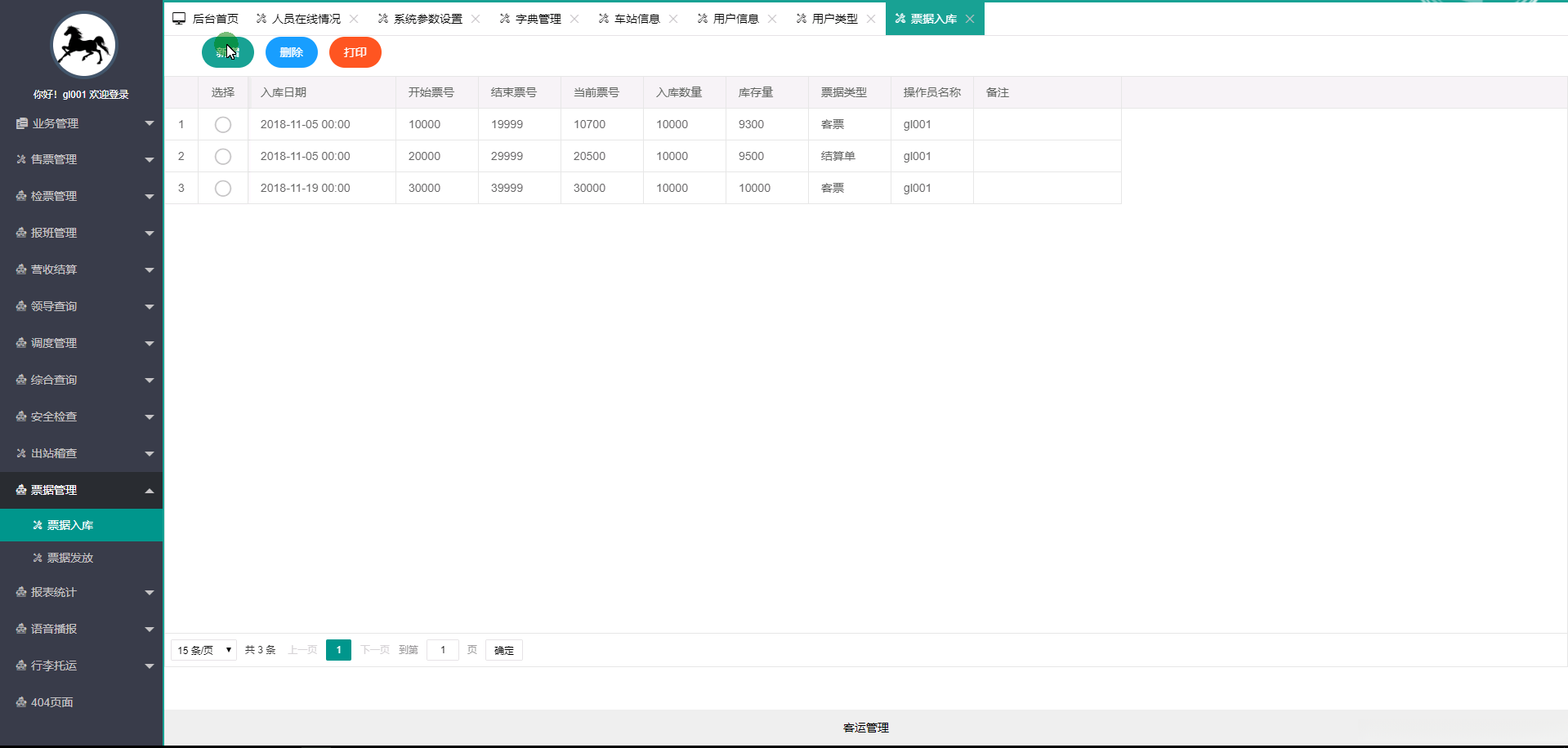Click the icon beside 安全检查
This screenshot has width=1568, height=748.
(21, 416)
